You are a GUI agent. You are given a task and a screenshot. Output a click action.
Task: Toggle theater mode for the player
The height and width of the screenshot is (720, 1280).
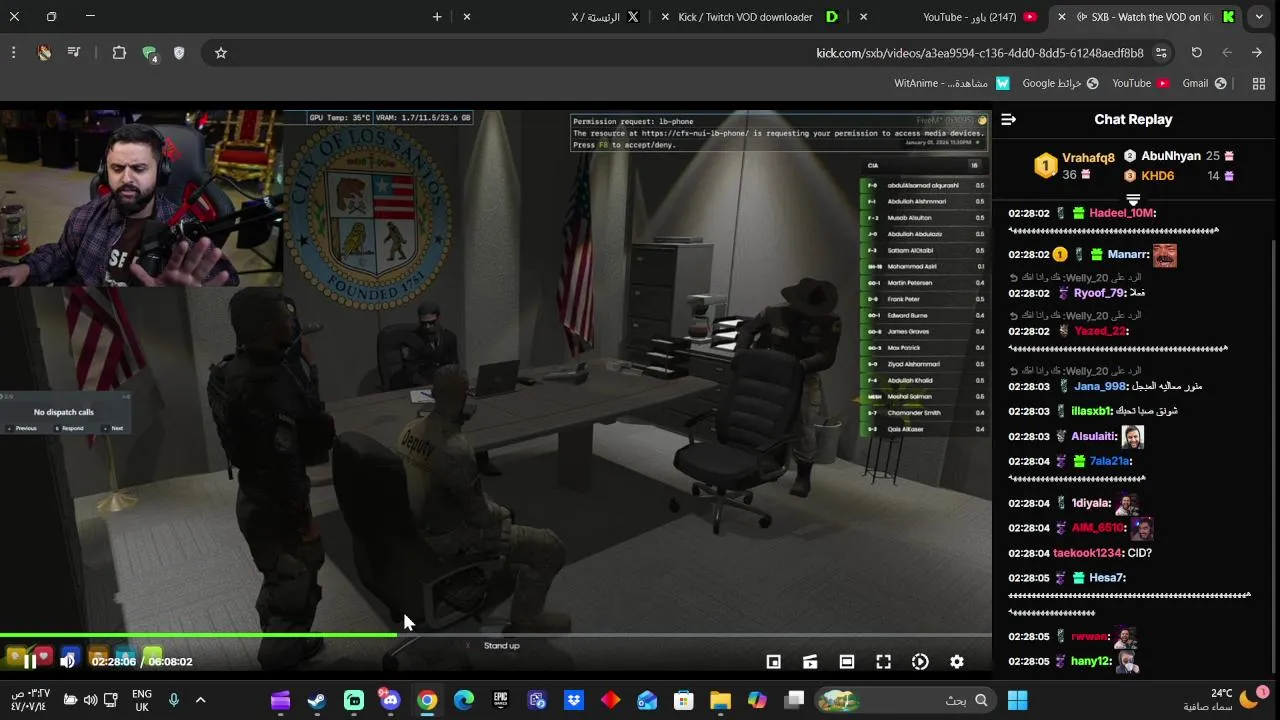[x=846, y=661]
